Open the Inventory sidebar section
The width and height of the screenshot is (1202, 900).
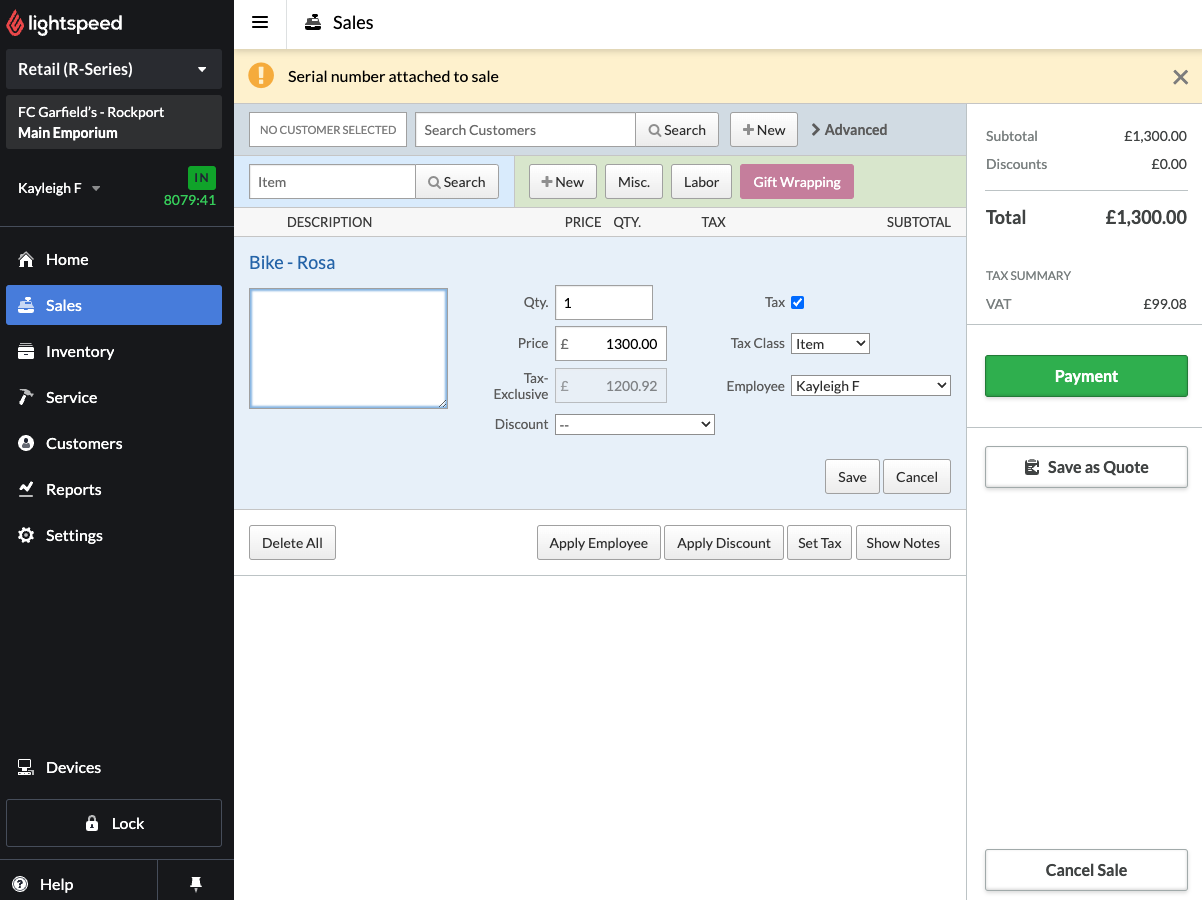(114, 351)
